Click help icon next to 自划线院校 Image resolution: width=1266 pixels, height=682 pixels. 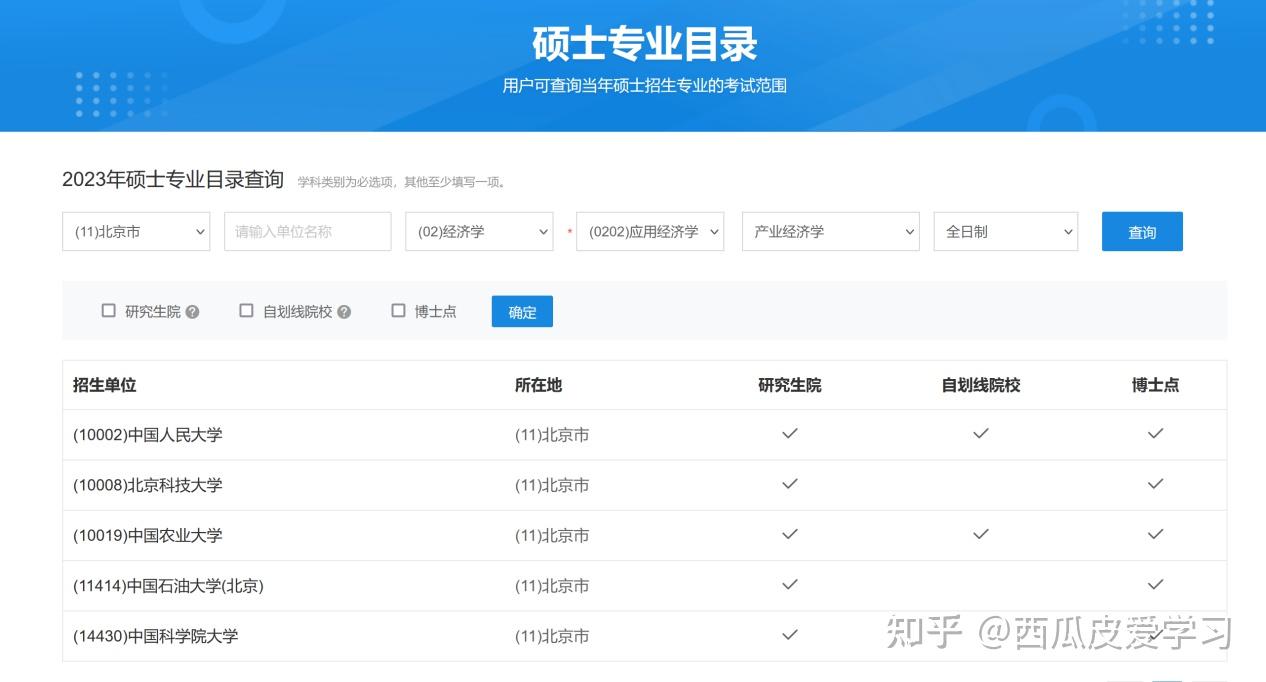pyautogui.click(x=344, y=312)
